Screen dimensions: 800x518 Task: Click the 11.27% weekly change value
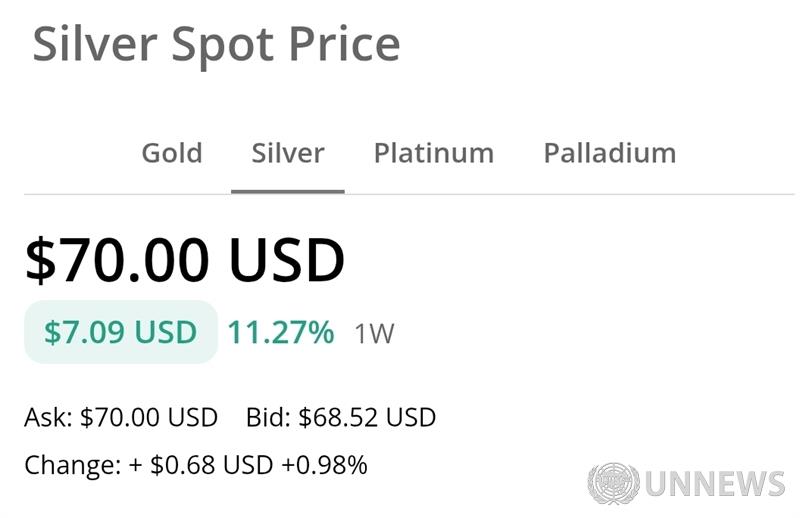(281, 332)
